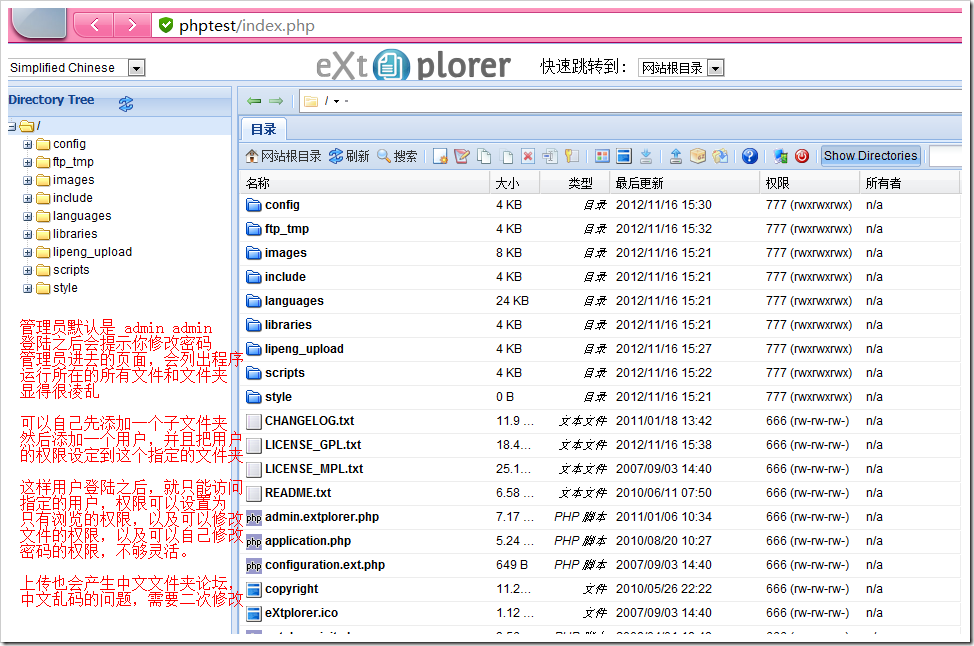This screenshot has height=646, width=974.
Task: Click the create archive box icon
Action: pyautogui.click(x=698, y=156)
